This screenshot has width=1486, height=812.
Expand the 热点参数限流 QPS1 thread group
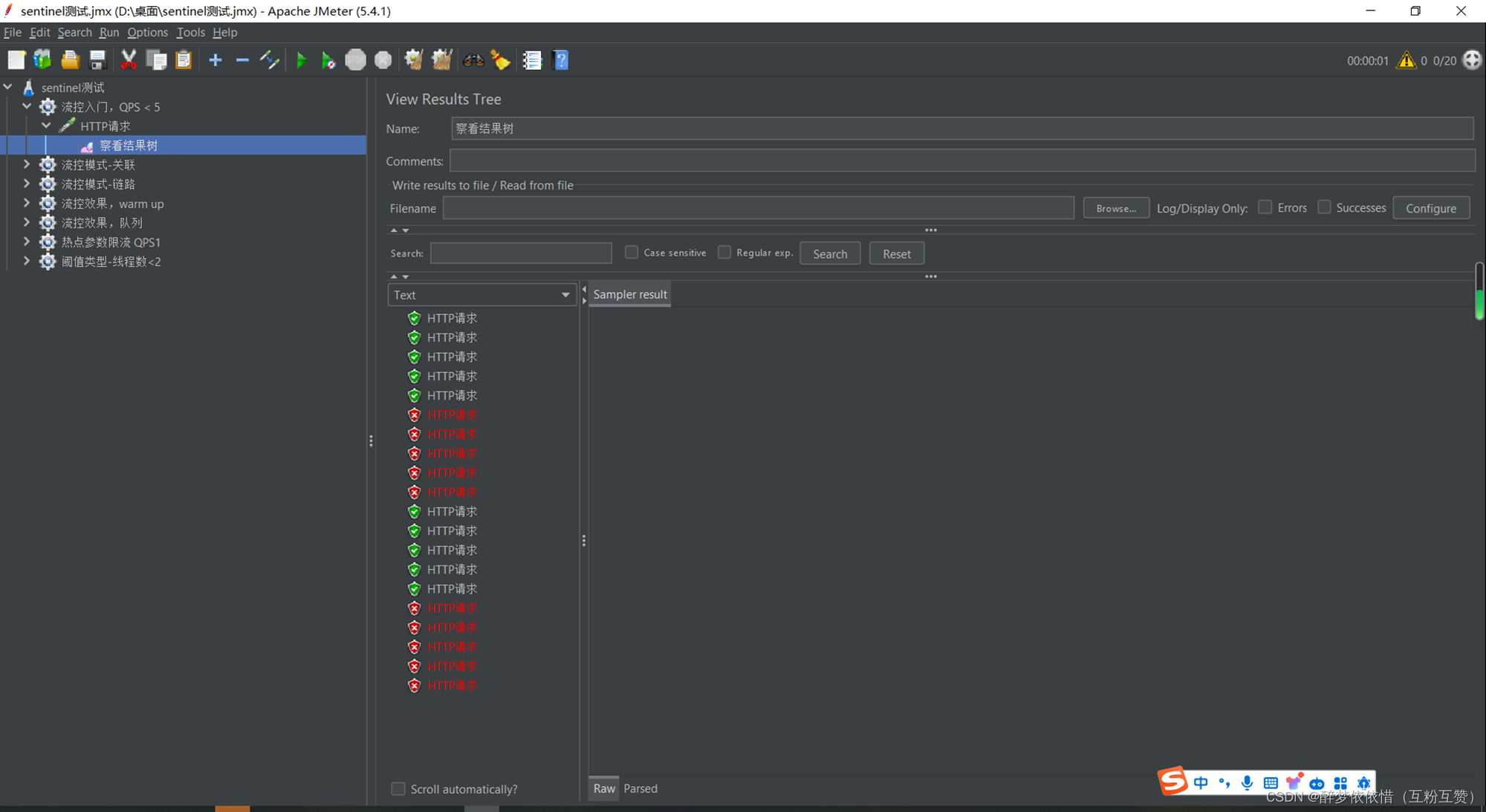click(27, 241)
